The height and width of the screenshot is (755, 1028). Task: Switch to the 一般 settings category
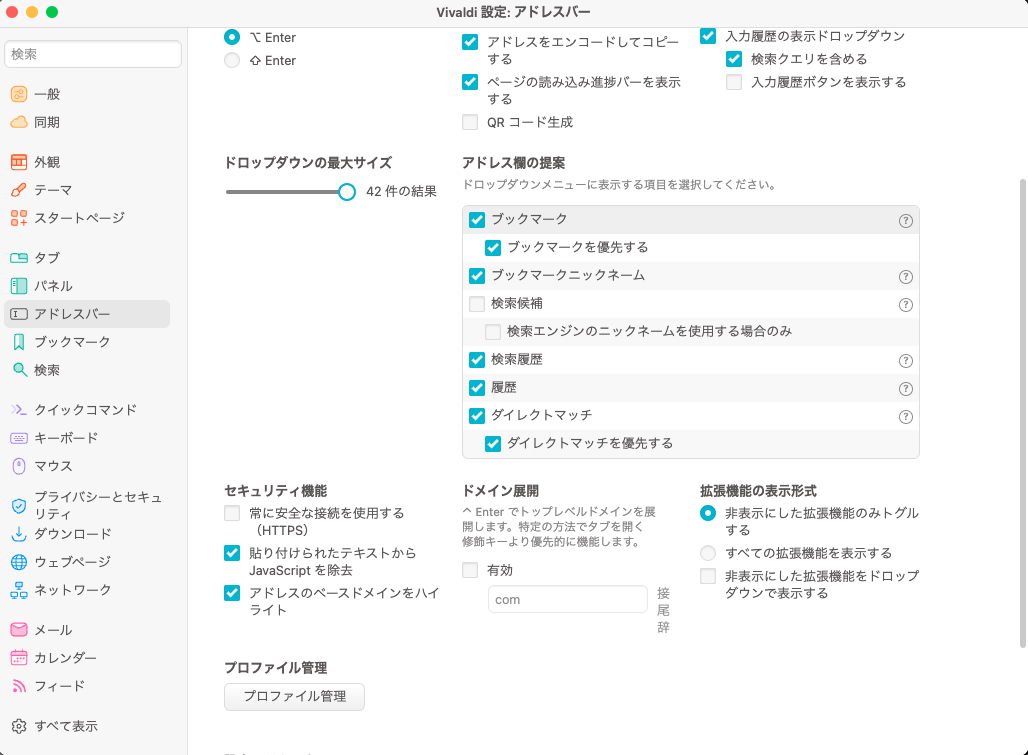(x=50, y=93)
